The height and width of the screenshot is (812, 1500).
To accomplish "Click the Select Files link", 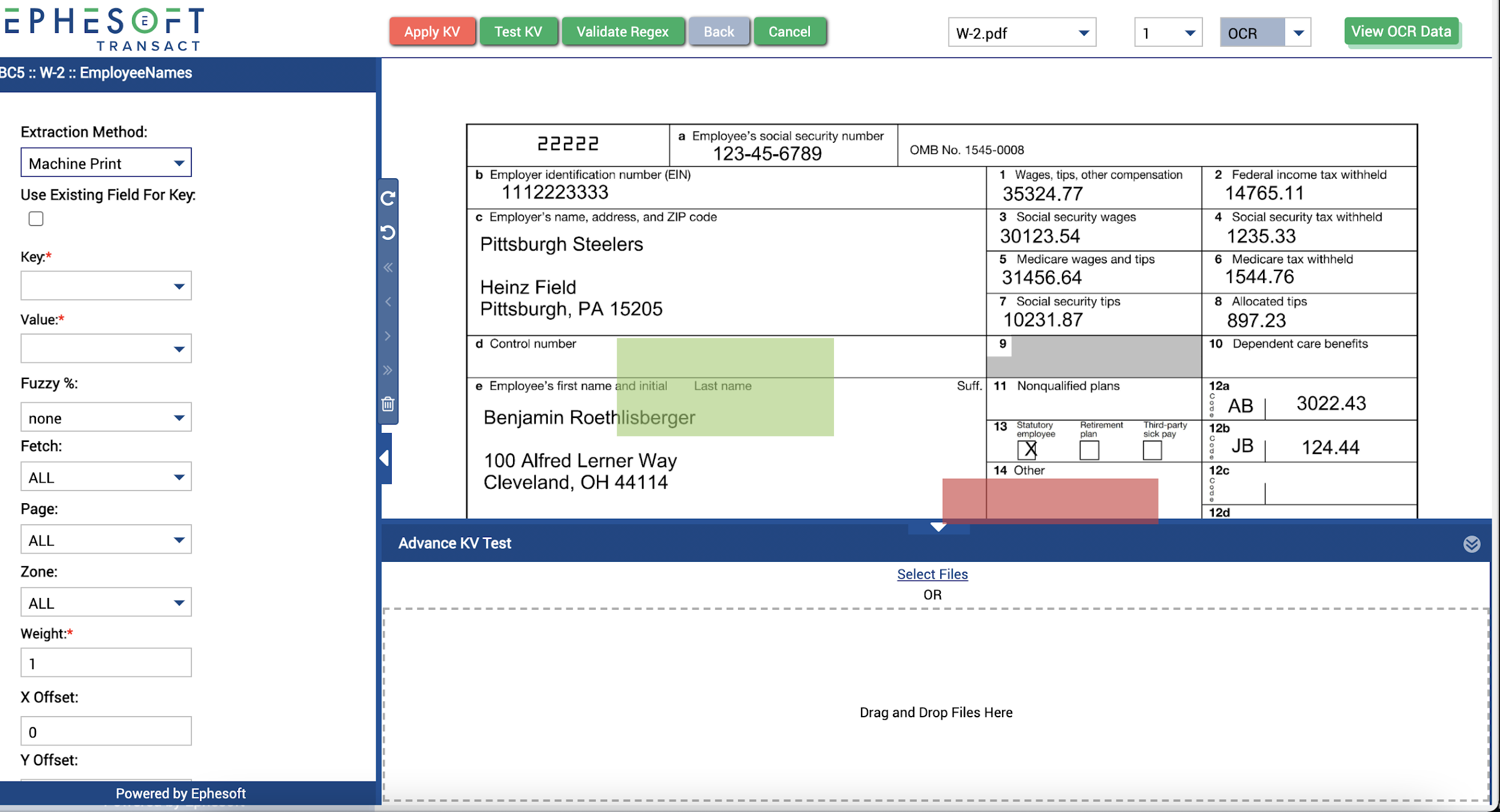I will coord(932,575).
